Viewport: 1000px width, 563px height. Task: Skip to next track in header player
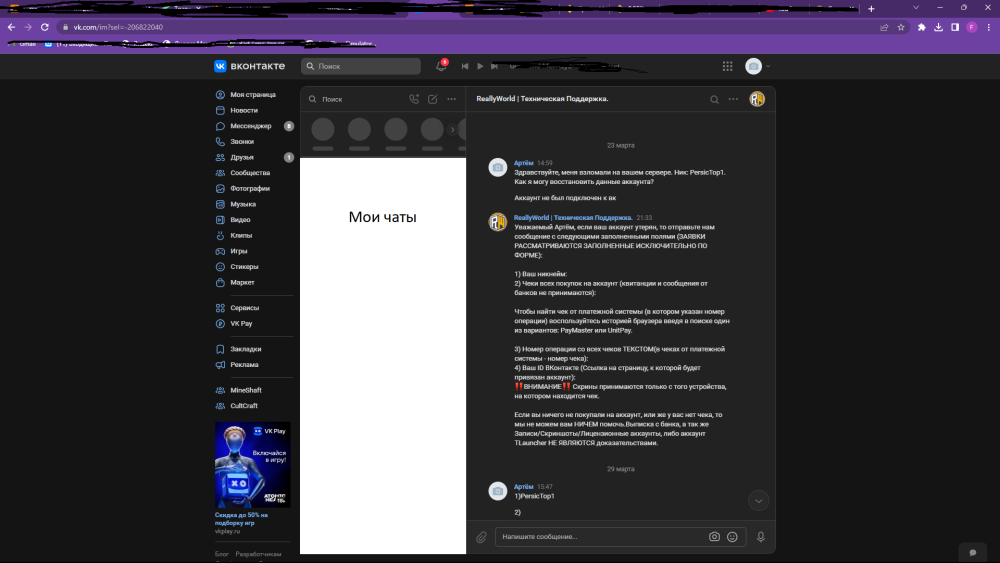pyautogui.click(x=494, y=66)
